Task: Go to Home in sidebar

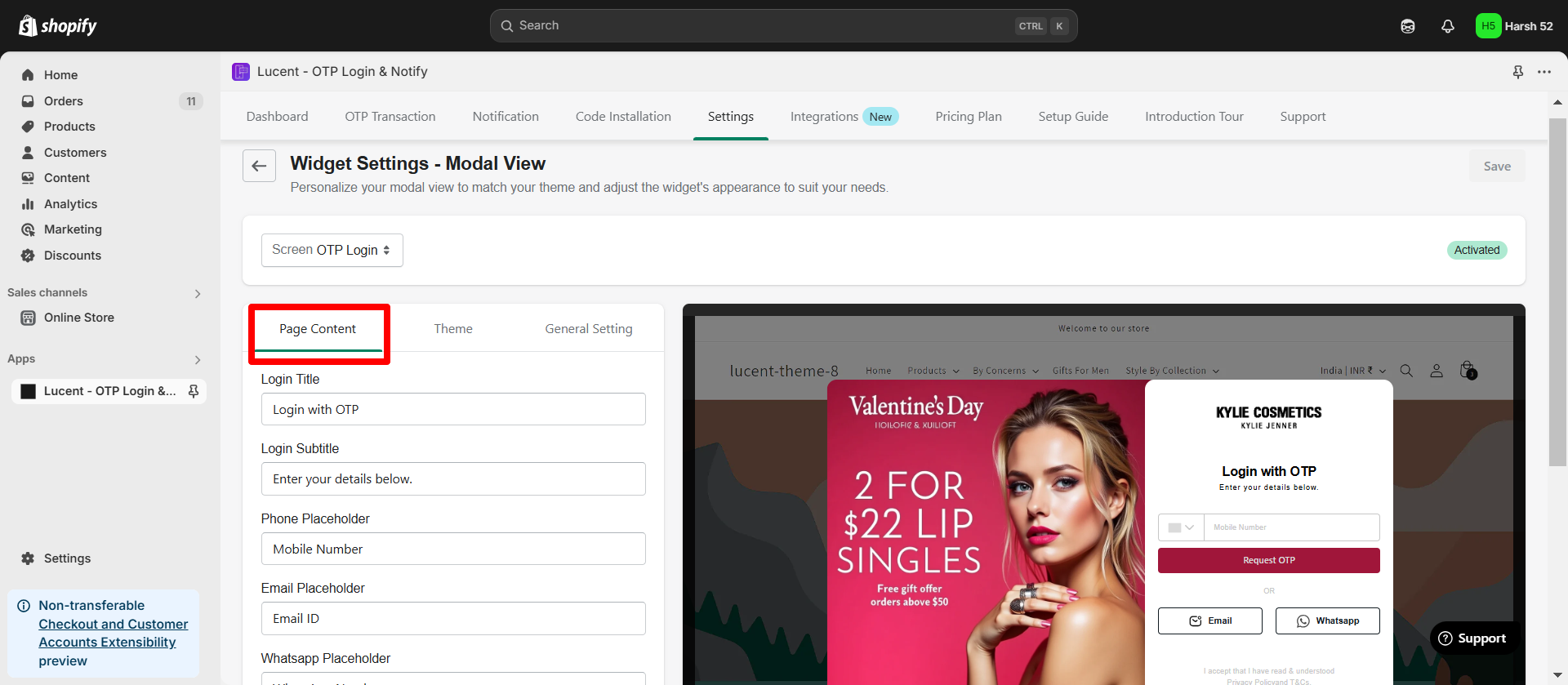Action: pyautogui.click(x=60, y=75)
